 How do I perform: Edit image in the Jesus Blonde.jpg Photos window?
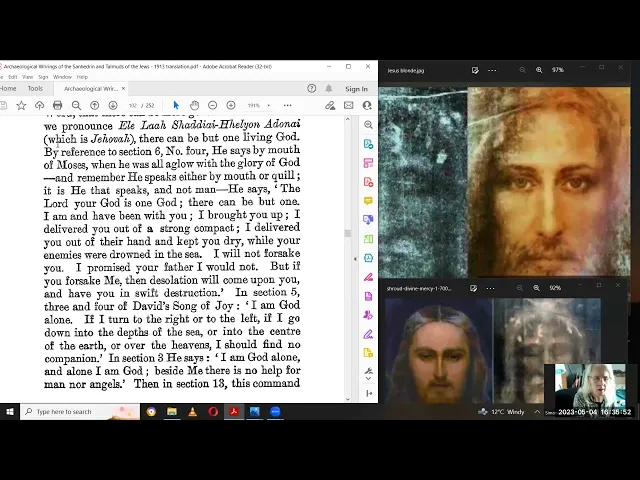click(475, 70)
